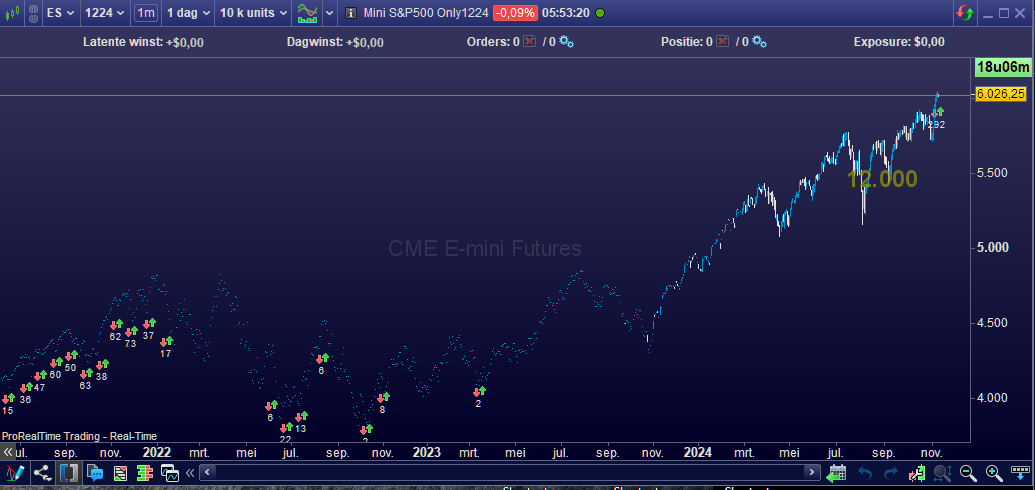
Task: Open the chat comments icon
Action: pos(95,473)
